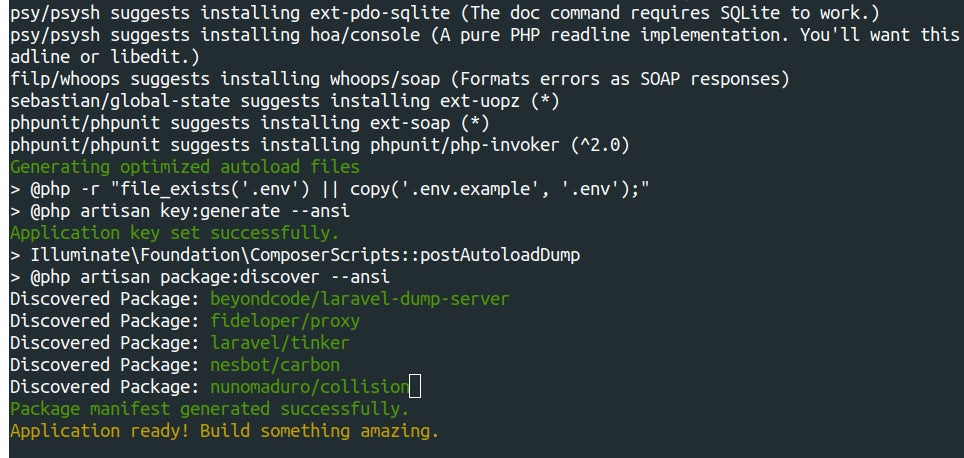Click the "Application ready! Build something amazing." message
Viewport: 964px width, 458px height.
pyautogui.click(x=224, y=431)
